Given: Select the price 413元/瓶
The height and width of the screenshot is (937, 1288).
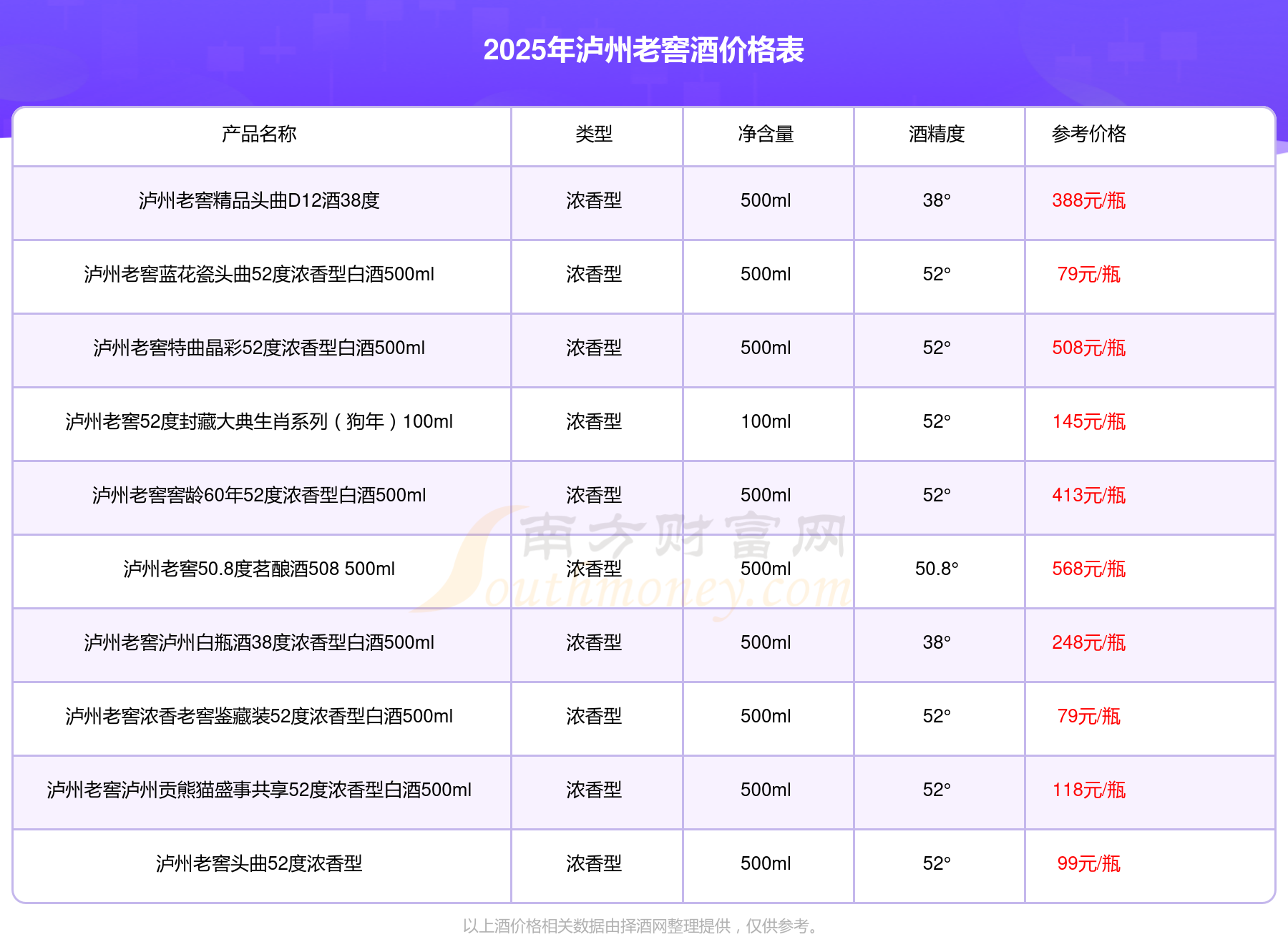Looking at the screenshot, I should (1089, 495).
